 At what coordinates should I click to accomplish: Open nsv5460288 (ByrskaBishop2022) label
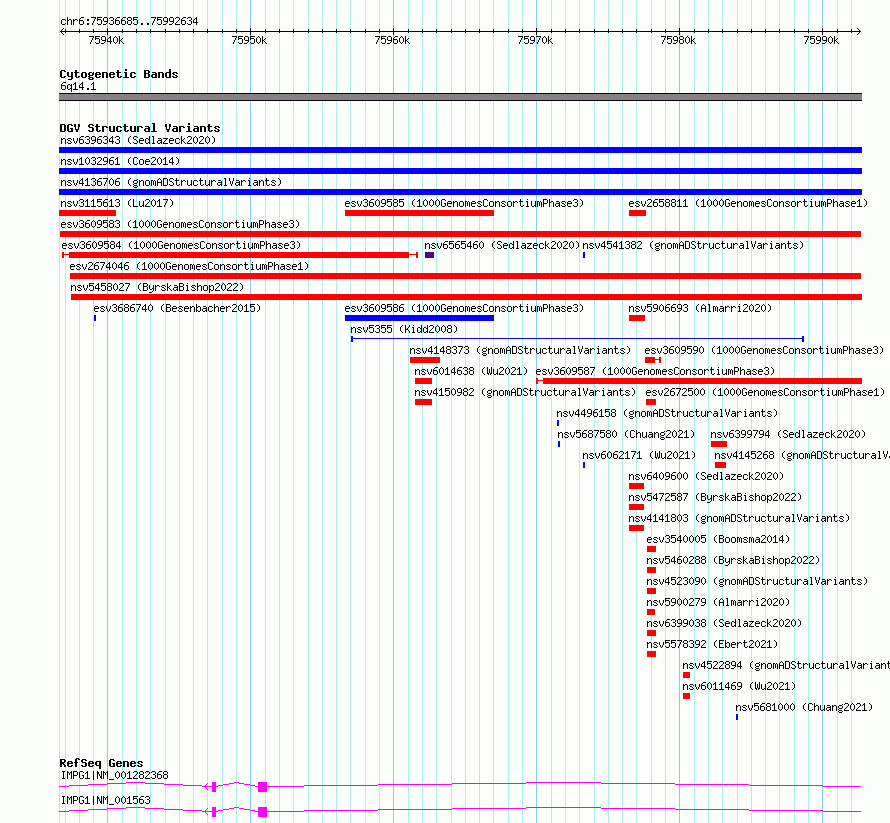[x=733, y=560]
